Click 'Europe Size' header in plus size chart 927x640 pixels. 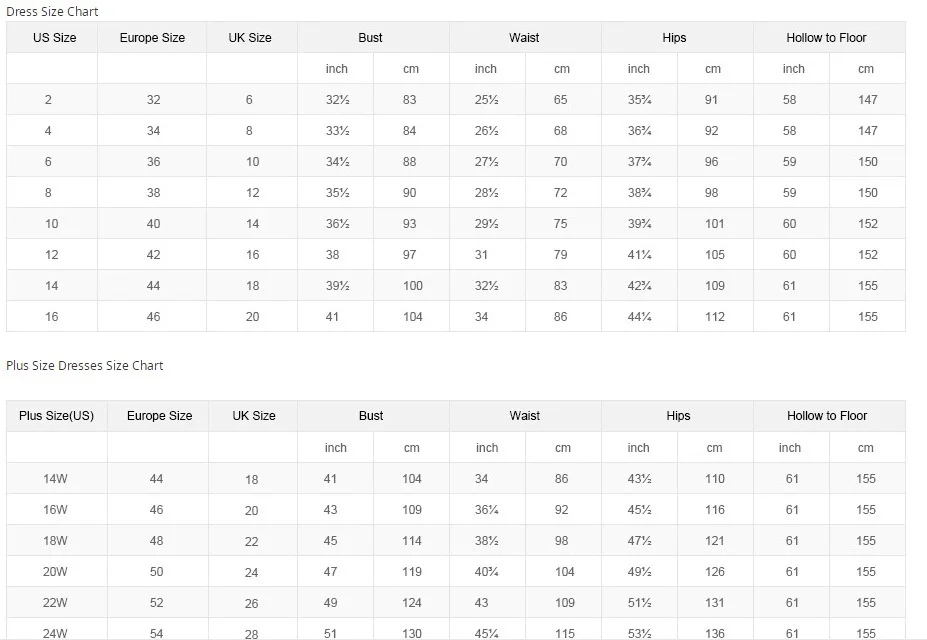pos(160,416)
